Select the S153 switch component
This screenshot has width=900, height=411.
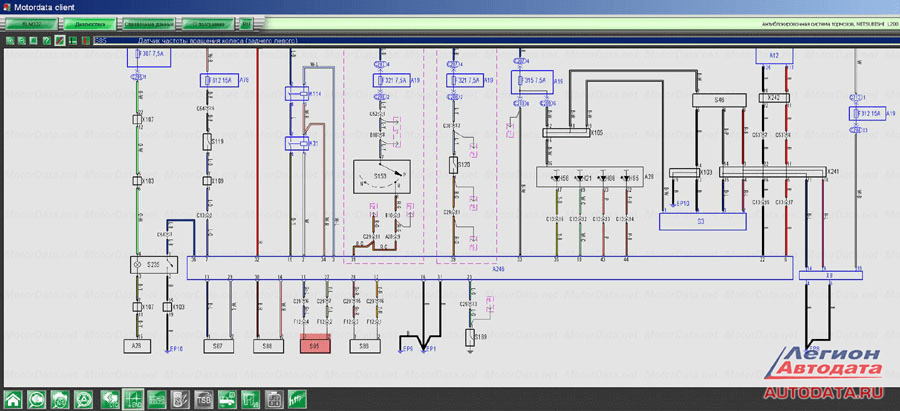click(x=381, y=177)
